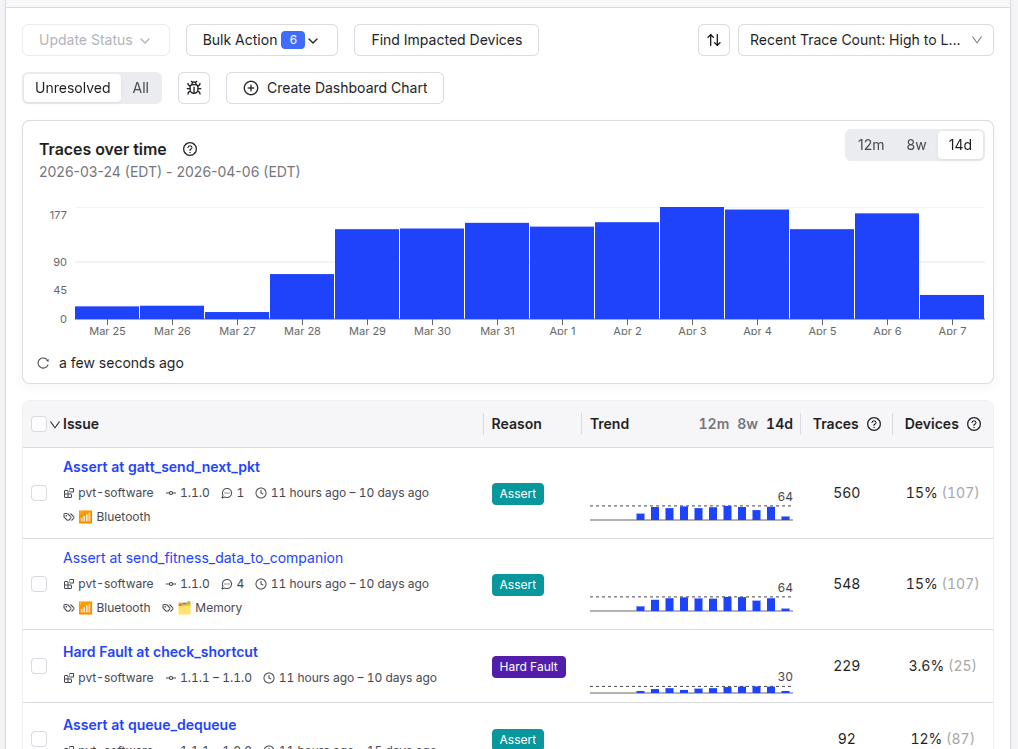This screenshot has height=749, width=1018.
Task: Click the sort order arrows icon
Action: 713,40
